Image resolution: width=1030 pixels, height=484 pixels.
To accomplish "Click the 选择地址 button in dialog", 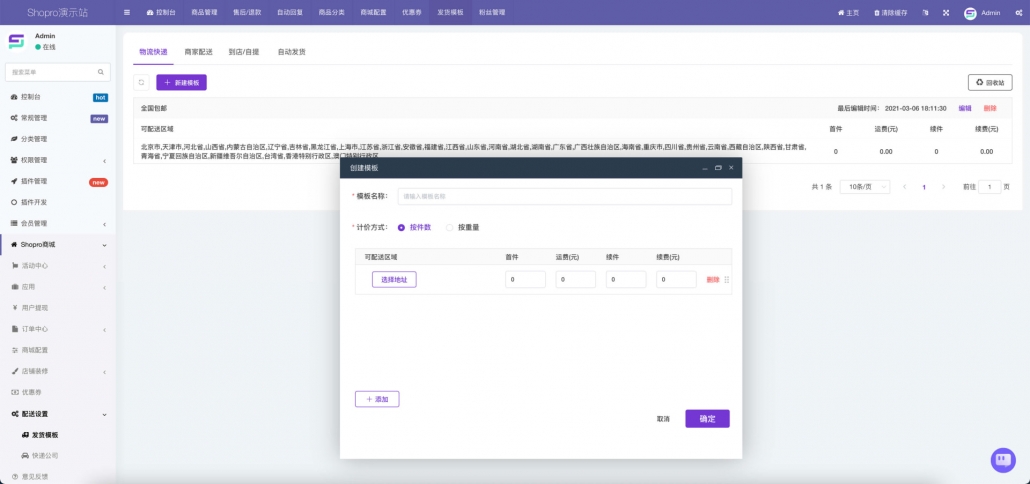I will click(394, 280).
